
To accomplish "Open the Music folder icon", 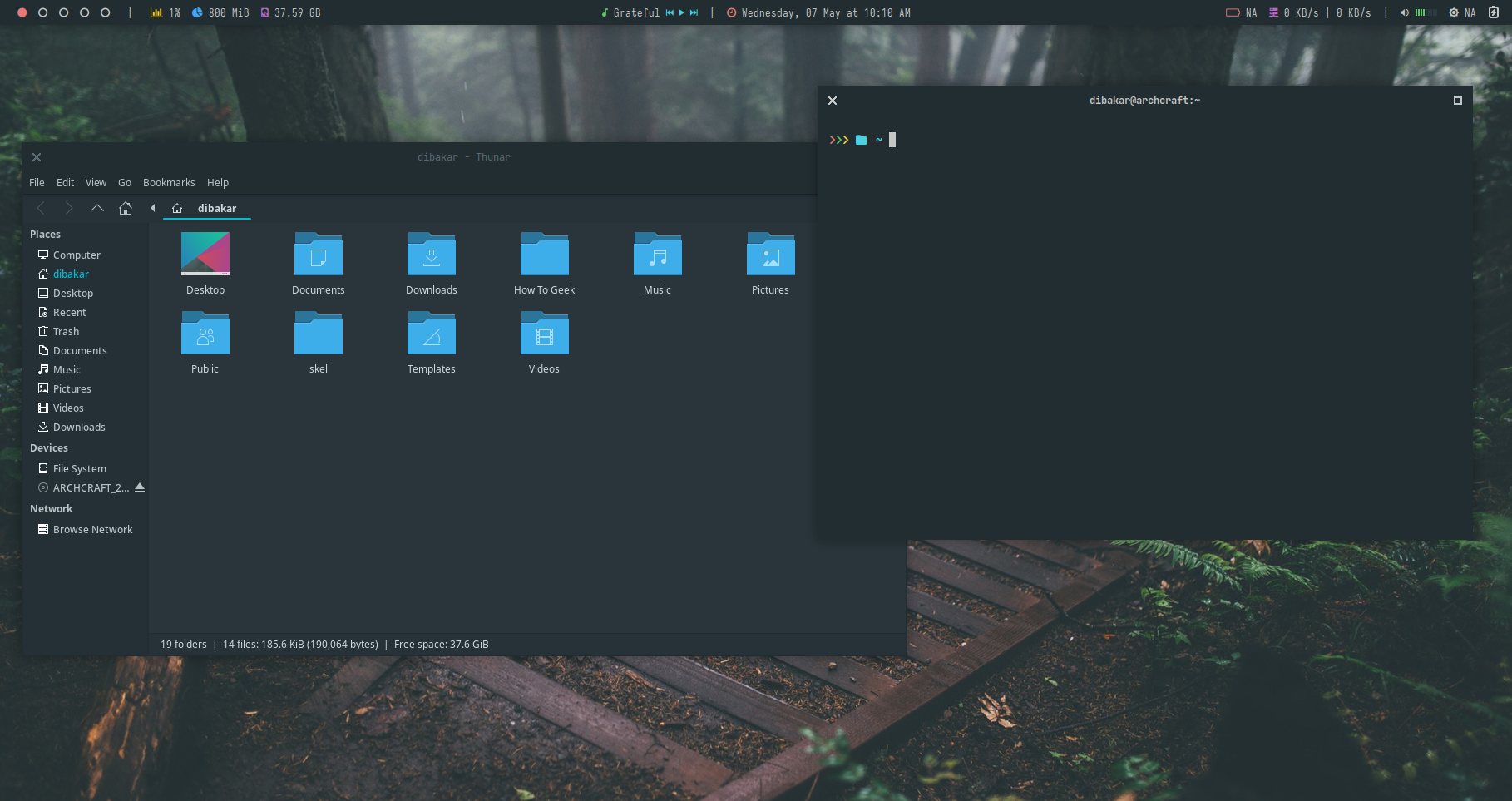I will pyautogui.click(x=657, y=255).
